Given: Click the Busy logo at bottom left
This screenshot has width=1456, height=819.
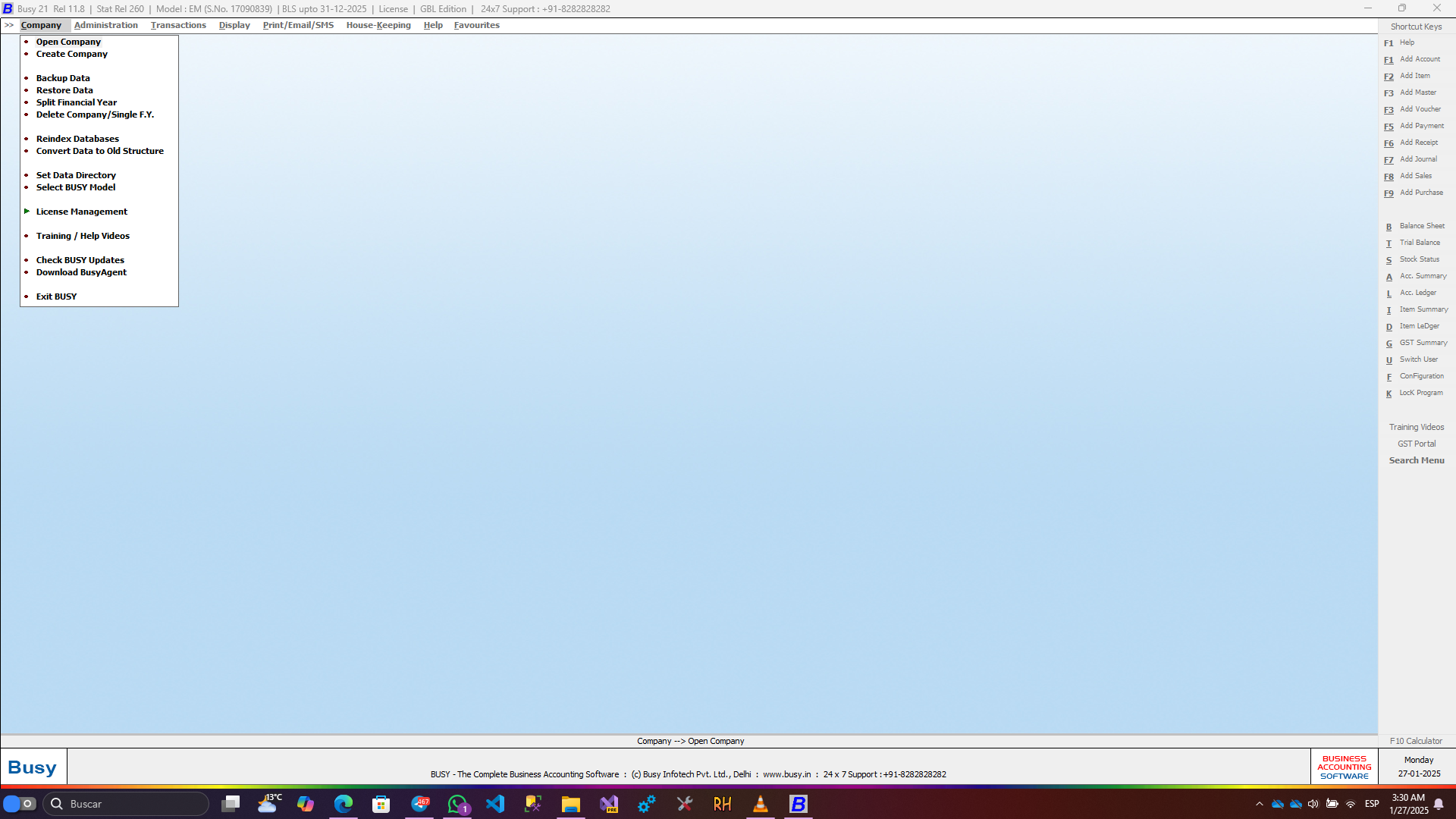Looking at the screenshot, I should coord(33,767).
